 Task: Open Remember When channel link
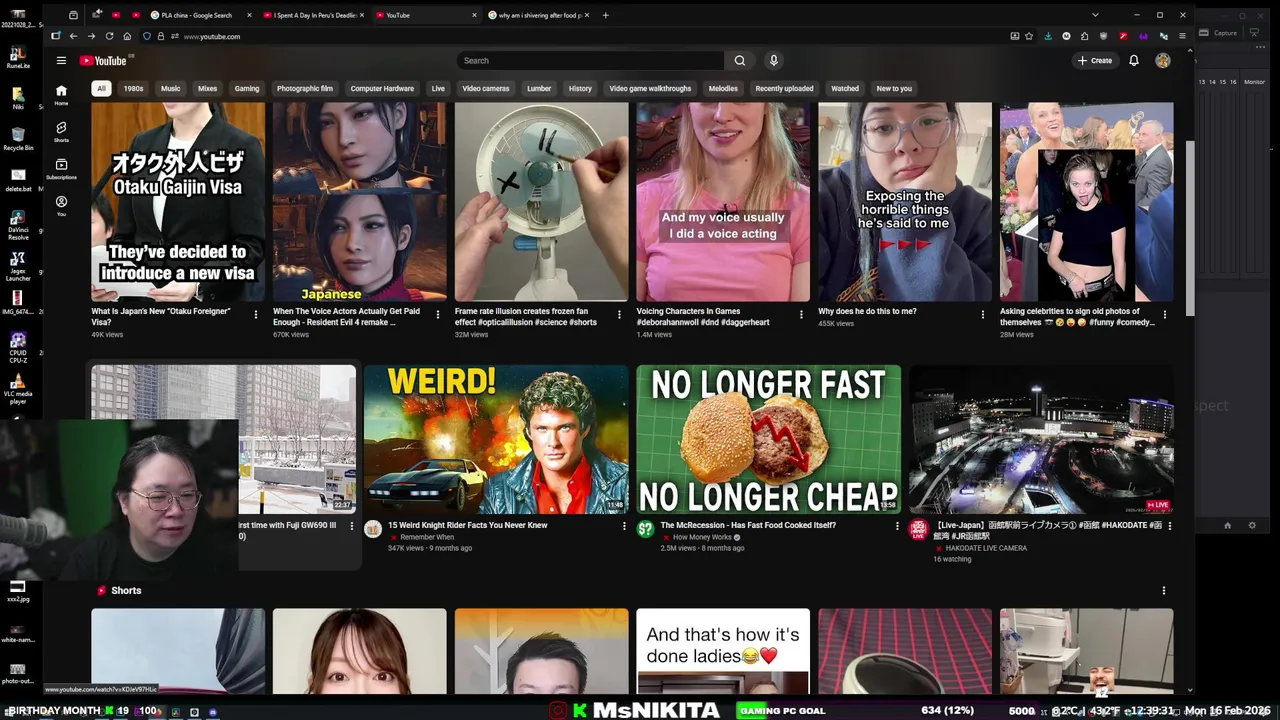click(427, 537)
